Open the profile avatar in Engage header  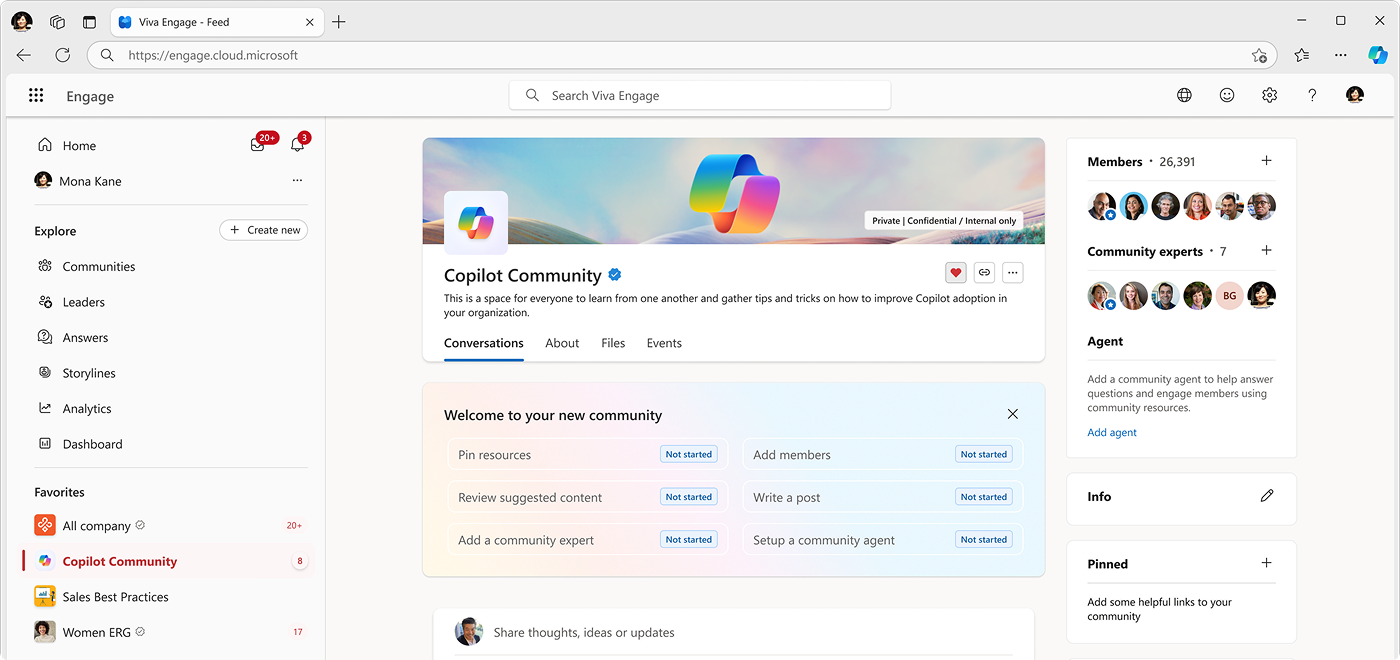click(x=1355, y=95)
